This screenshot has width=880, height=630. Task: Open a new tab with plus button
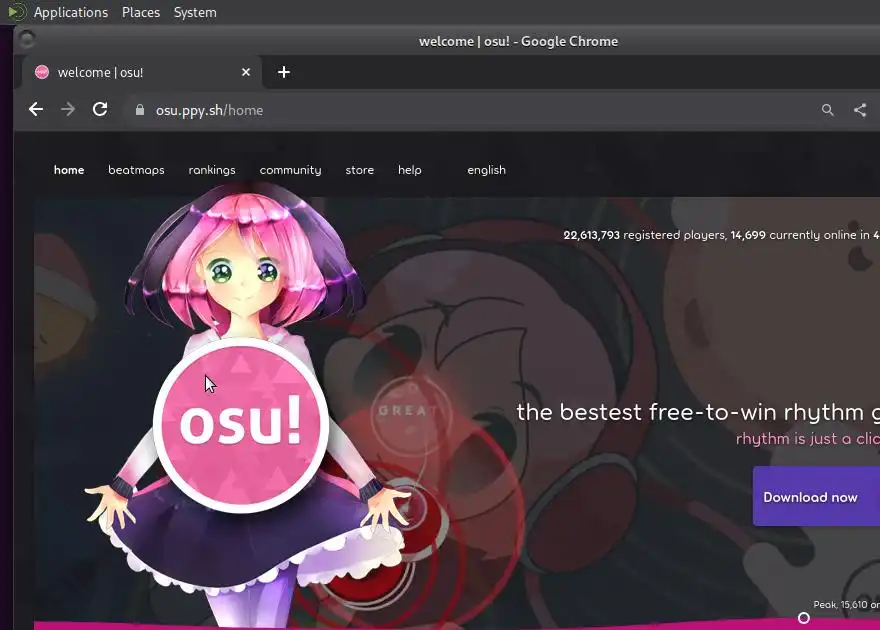(x=284, y=72)
